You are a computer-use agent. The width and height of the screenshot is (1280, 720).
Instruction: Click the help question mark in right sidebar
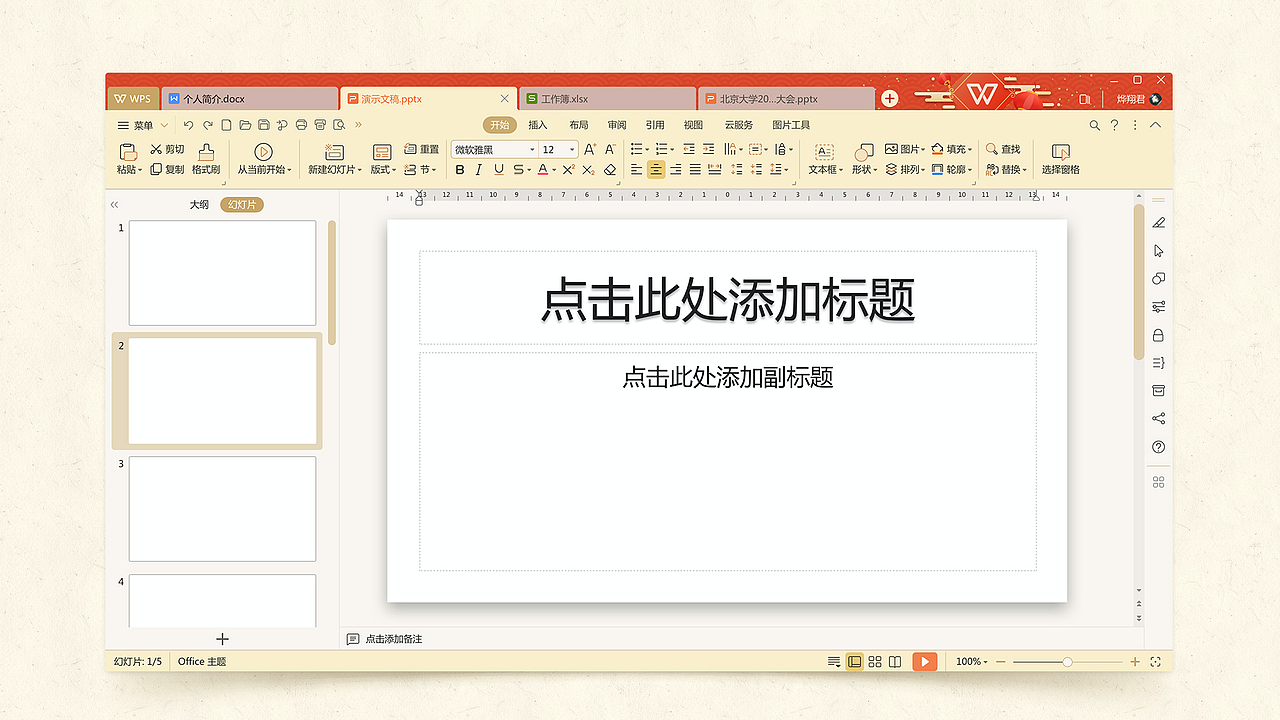click(x=1159, y=447)
